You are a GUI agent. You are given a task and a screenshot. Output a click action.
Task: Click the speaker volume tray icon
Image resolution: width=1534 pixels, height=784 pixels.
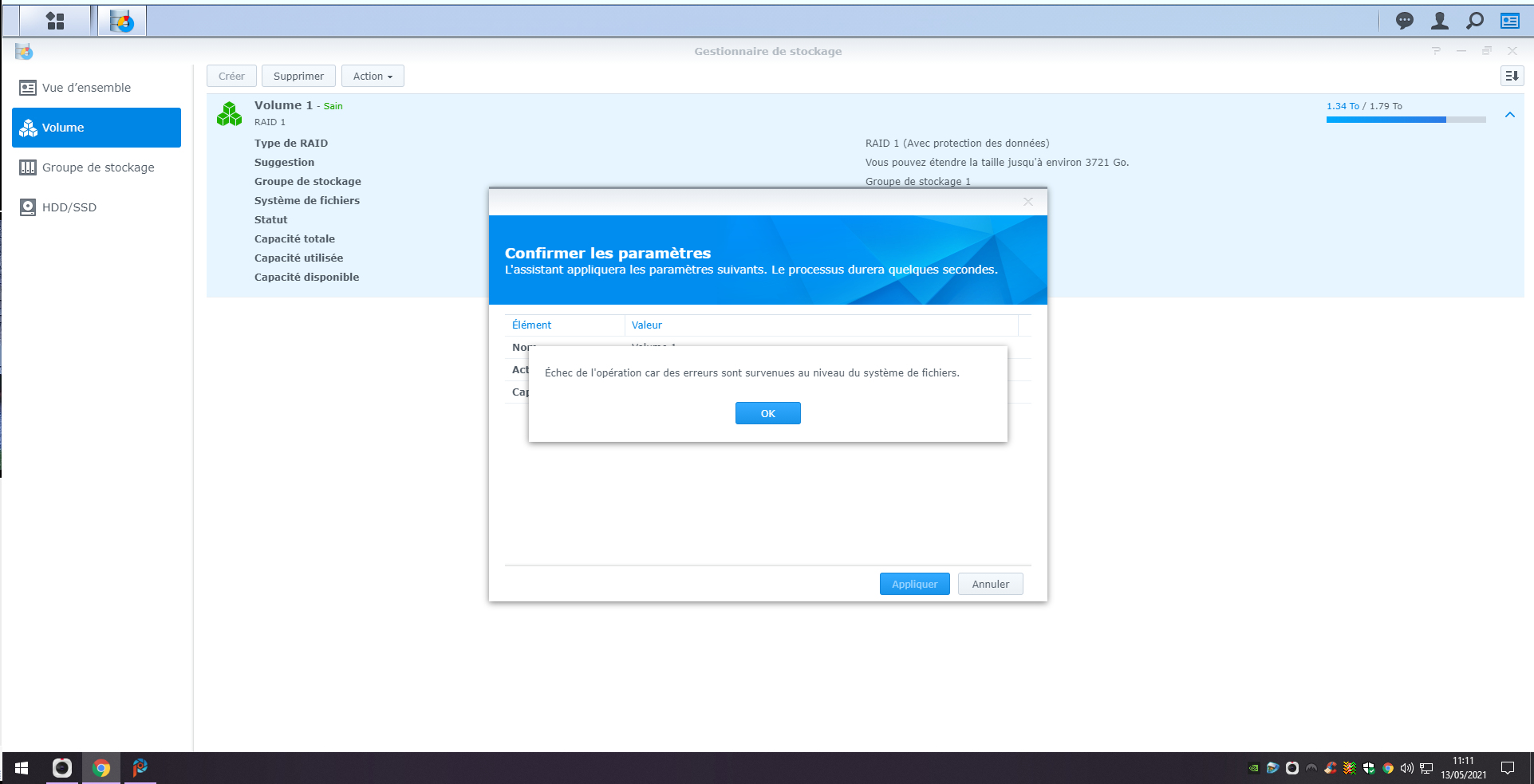pos(1407,768)
